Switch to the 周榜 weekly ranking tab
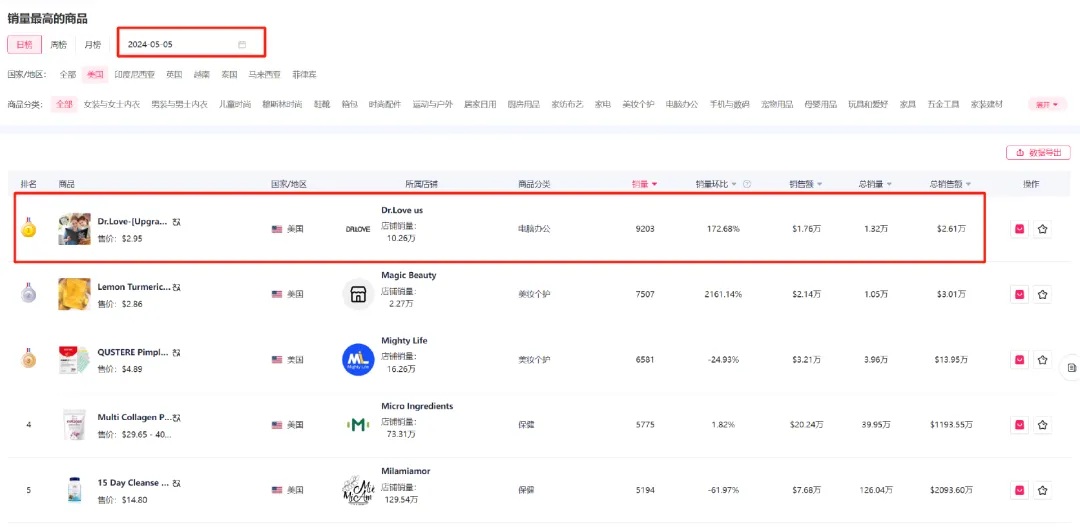Image resolution: width=1080 pixels, height=527 pixels. [59, 44]
